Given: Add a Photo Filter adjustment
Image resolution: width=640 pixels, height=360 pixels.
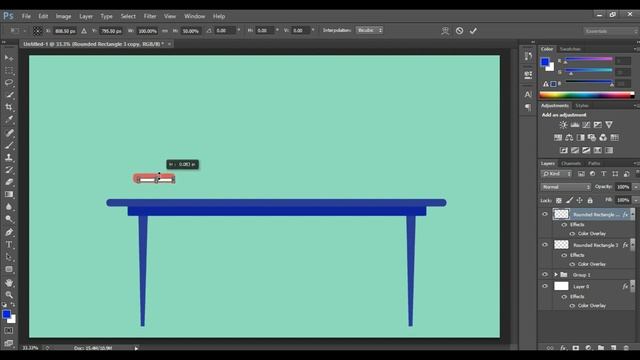Looking at the screenshot, I should coord(592,138).
